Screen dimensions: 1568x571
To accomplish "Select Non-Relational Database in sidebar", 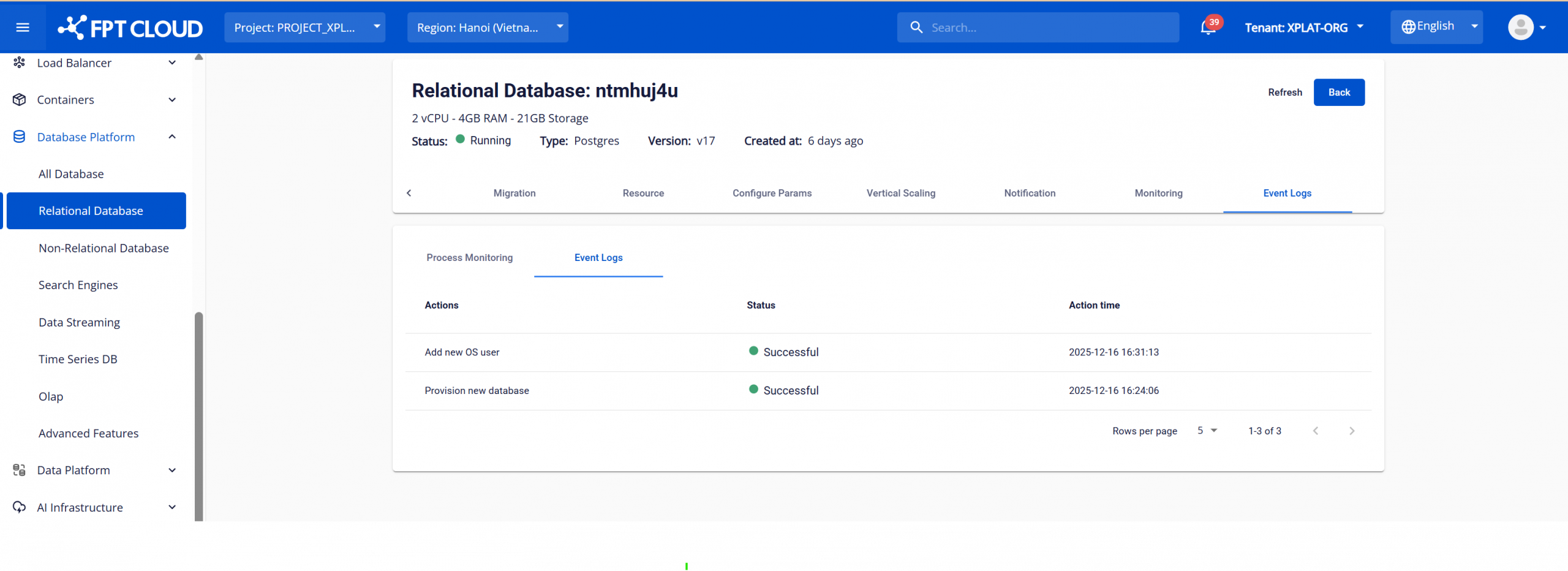I will [x=104, y=248].
